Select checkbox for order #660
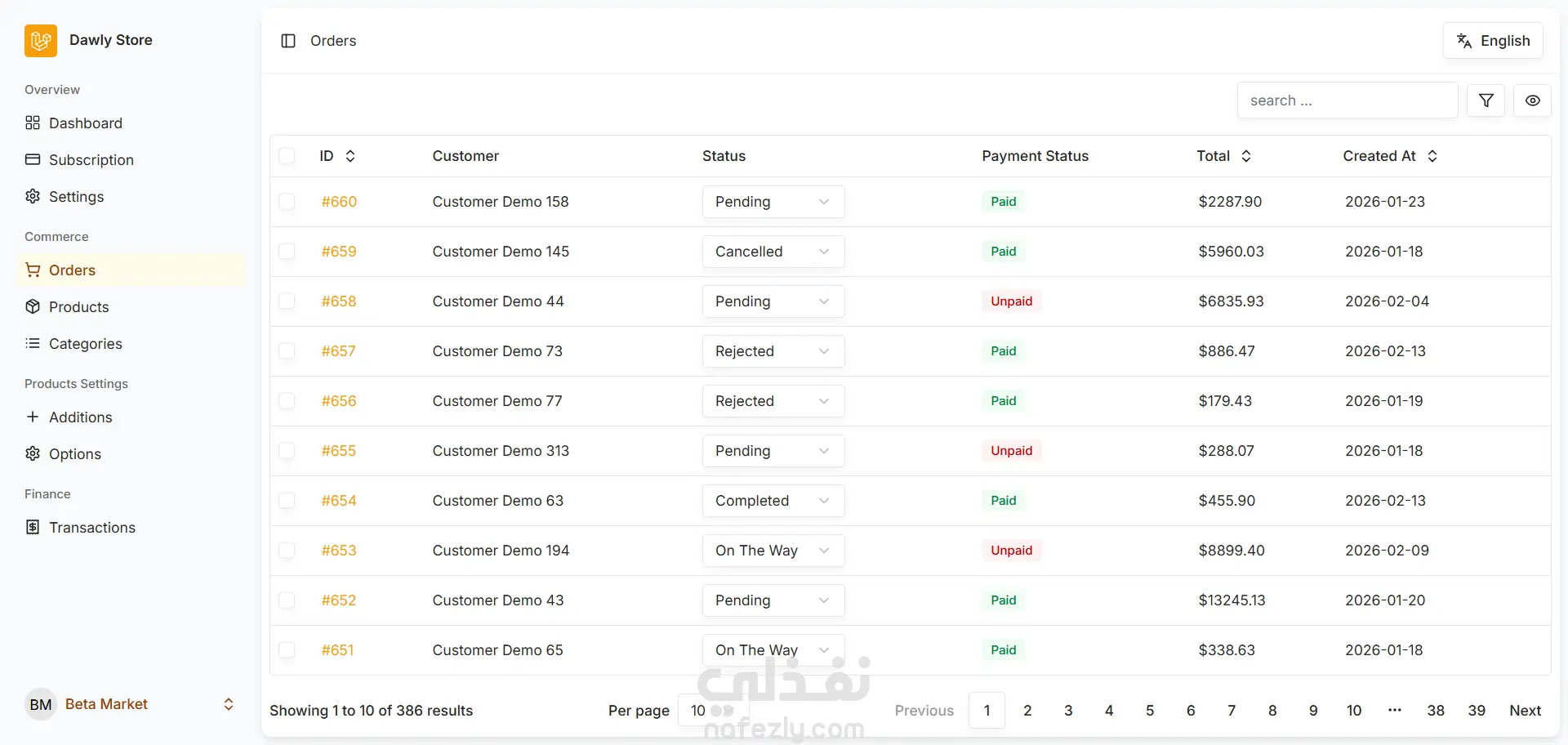This screenshot has width=1568, height=745. [287, 202]
